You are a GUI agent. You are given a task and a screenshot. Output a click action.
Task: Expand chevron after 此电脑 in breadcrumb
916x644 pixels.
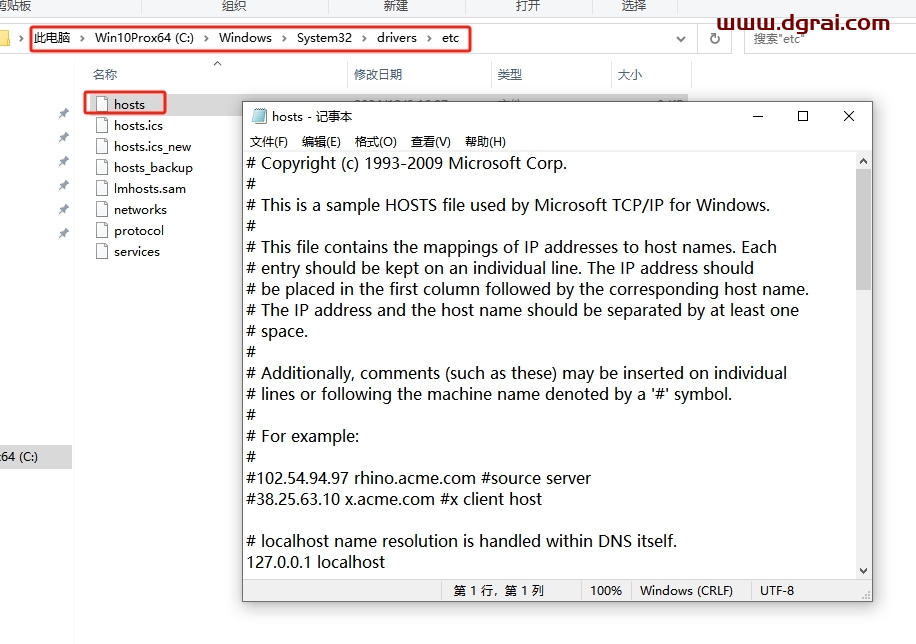coord(82,39)
